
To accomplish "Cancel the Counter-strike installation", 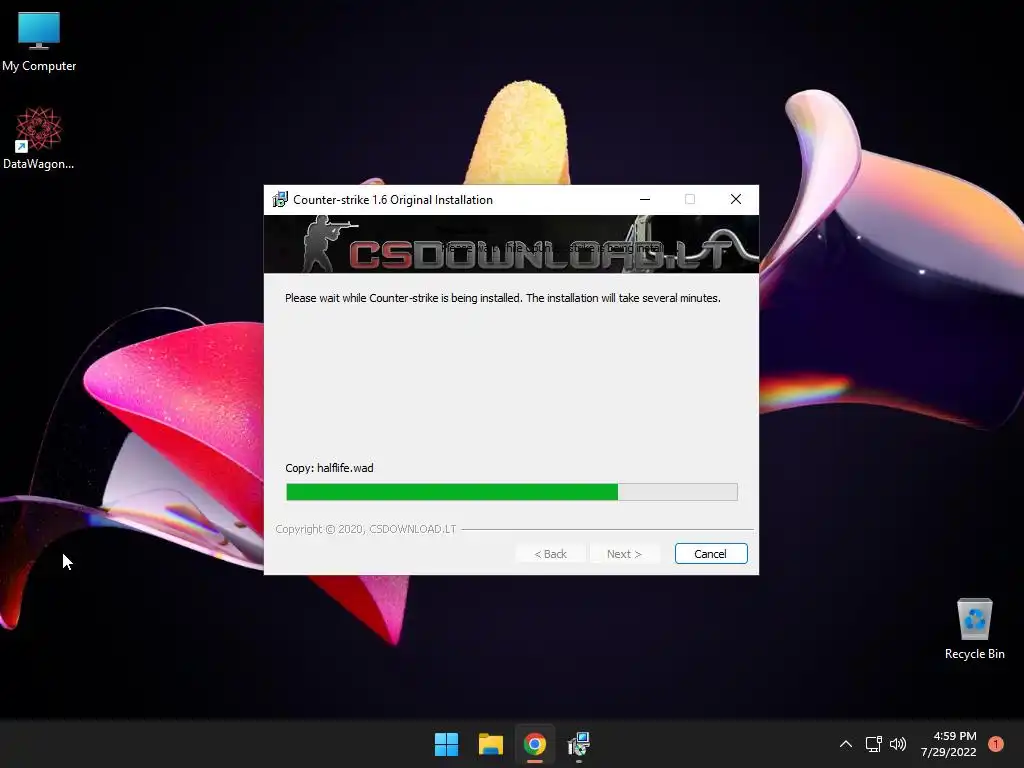I will 711,554.
